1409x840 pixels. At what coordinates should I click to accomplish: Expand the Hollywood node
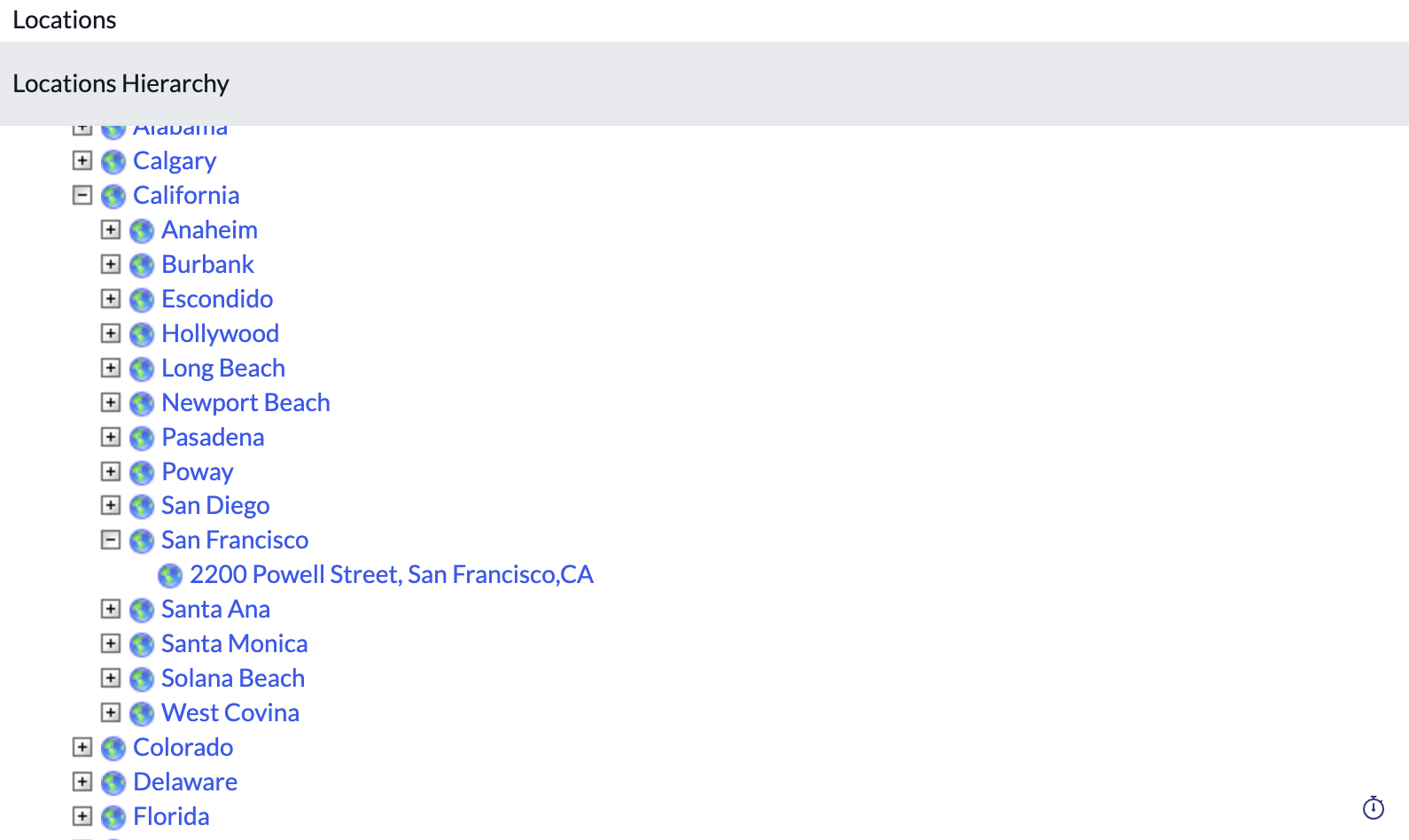111,333
